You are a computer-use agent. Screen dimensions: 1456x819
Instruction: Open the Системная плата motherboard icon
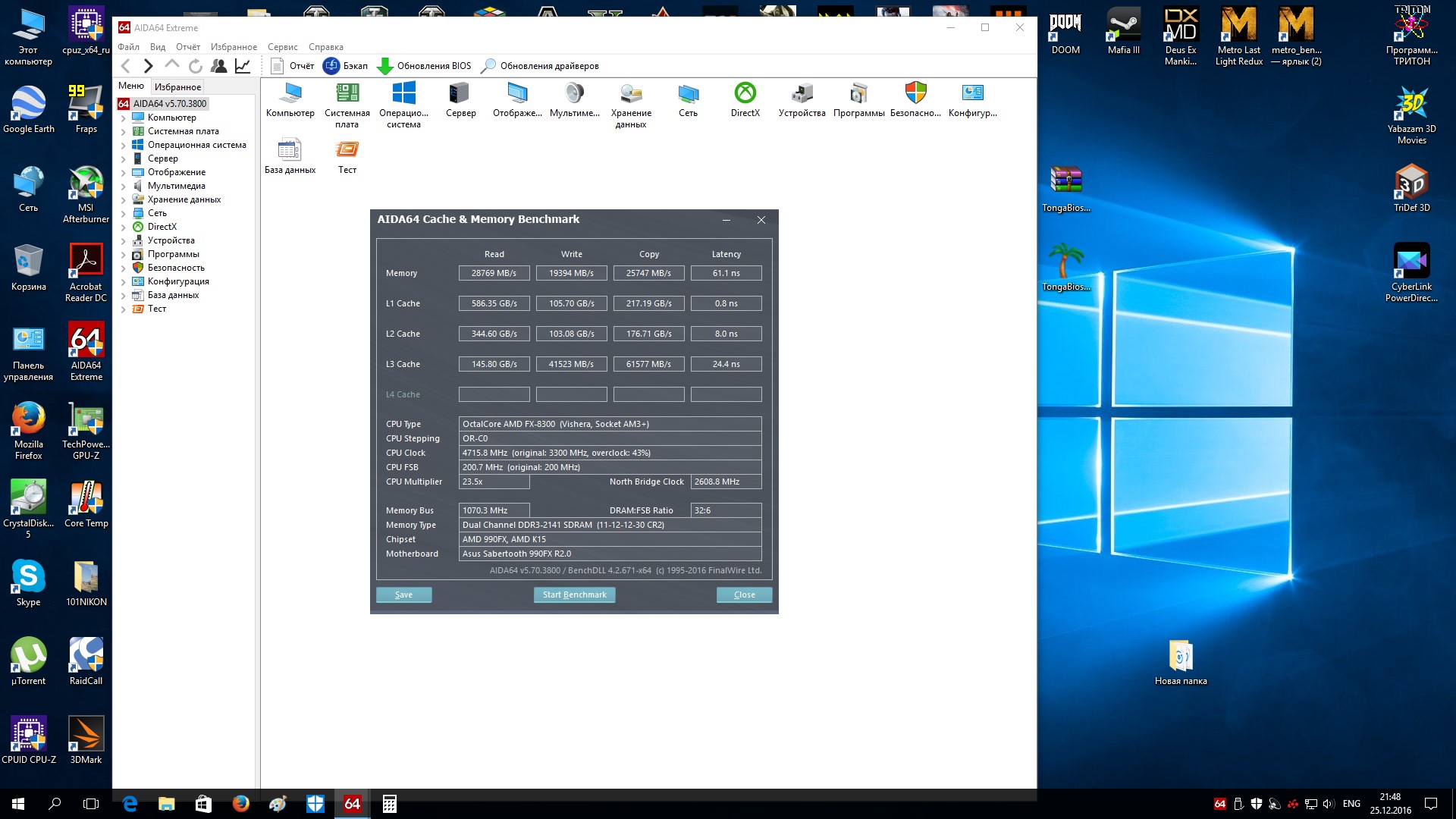pyautogui.click(x=347, y=94)
